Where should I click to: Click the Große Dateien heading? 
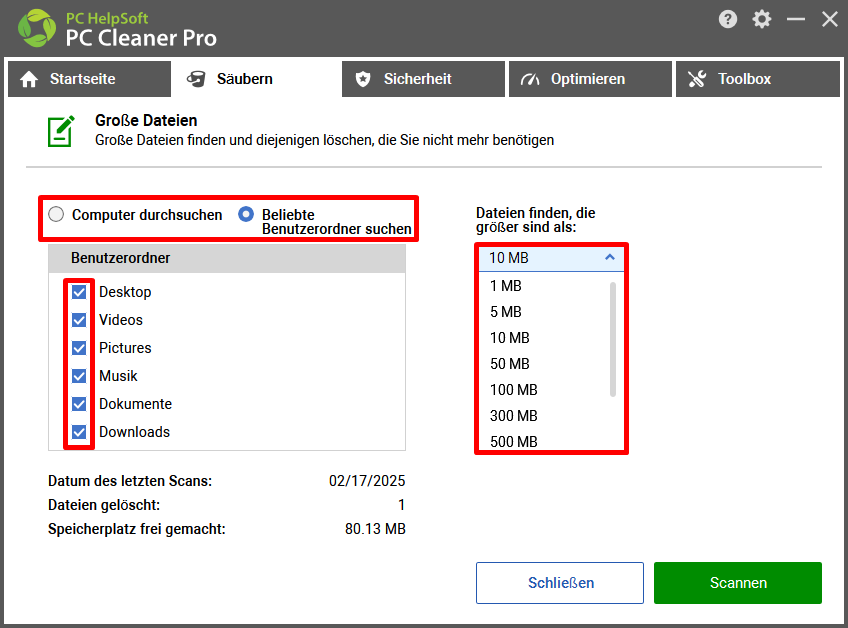[146, 120]
